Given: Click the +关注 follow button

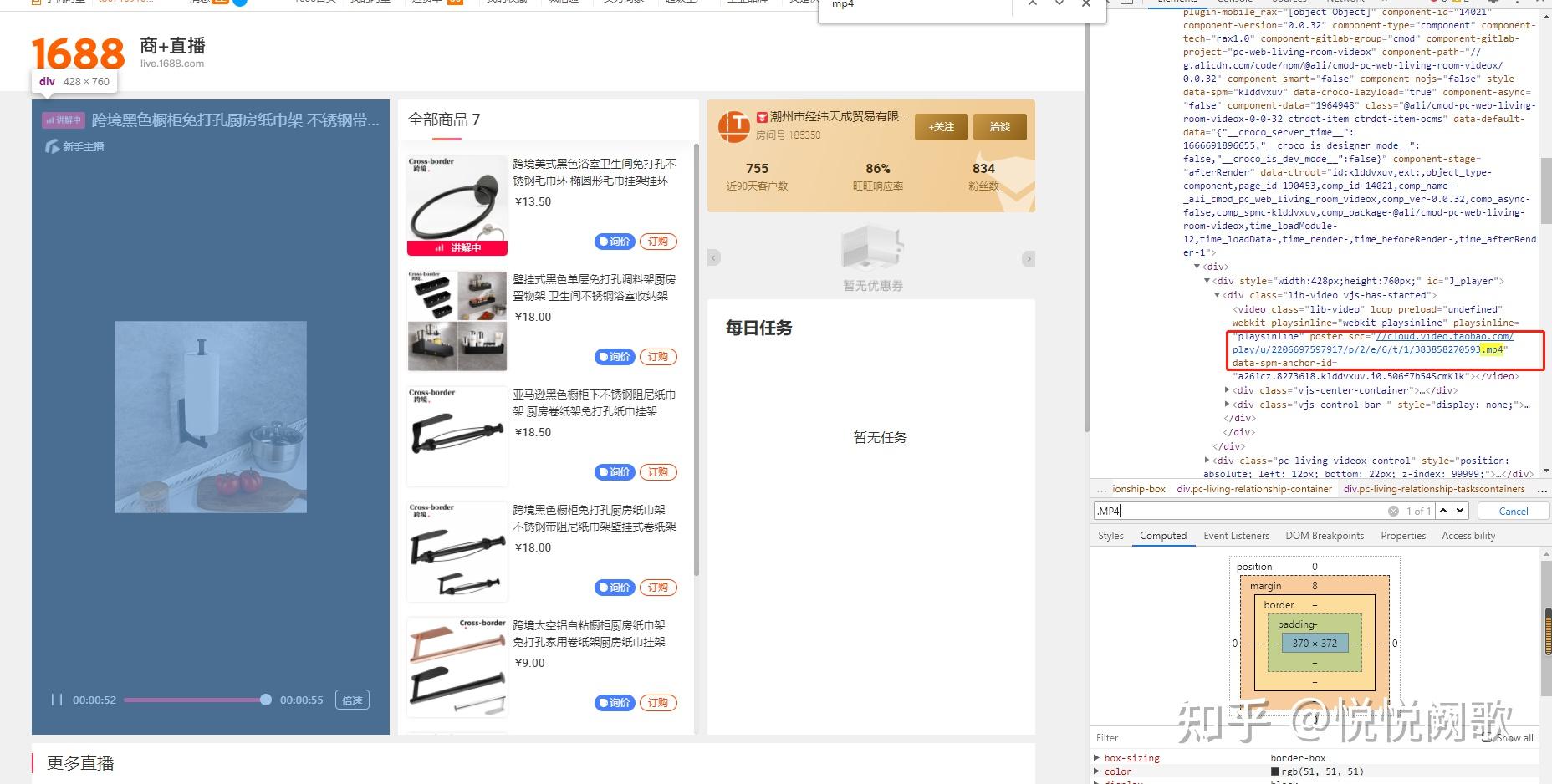Looking at the screenshot, I should coord(941,127).
